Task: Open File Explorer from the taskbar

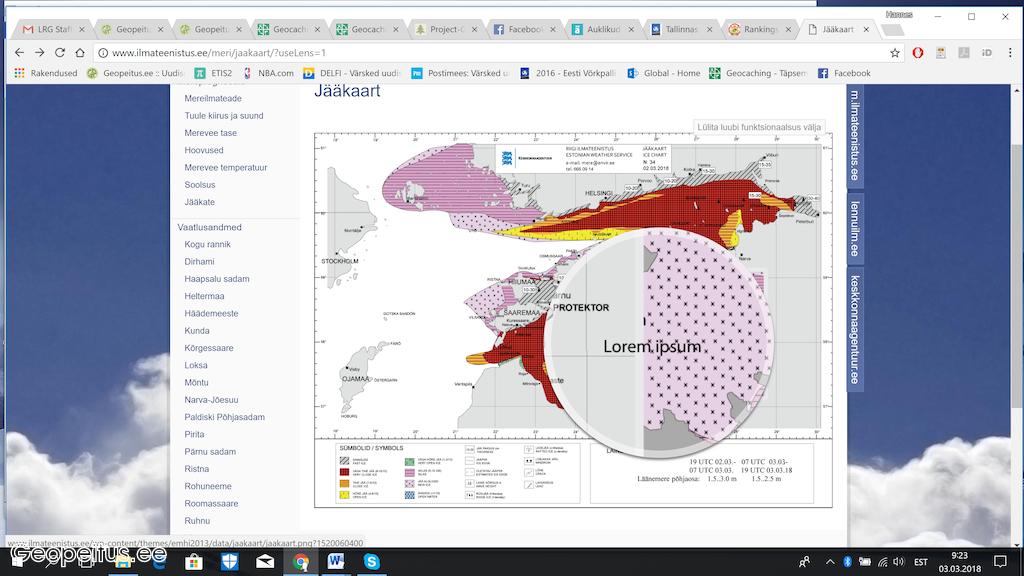Action: click(123, 562)
